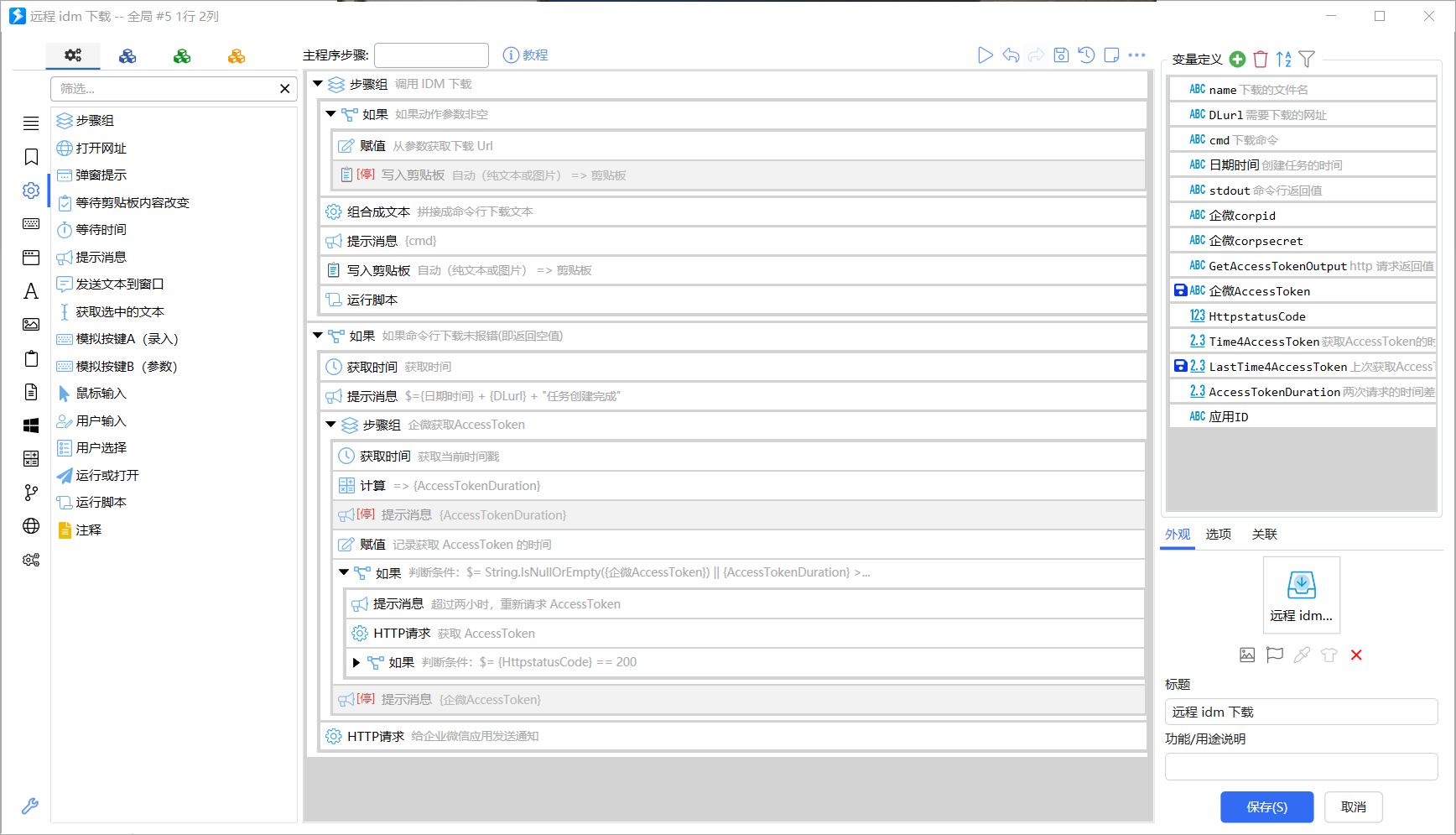Open the 关联 tab
This screenshot has width=1456, height=835.
(x=1264, y=534)
